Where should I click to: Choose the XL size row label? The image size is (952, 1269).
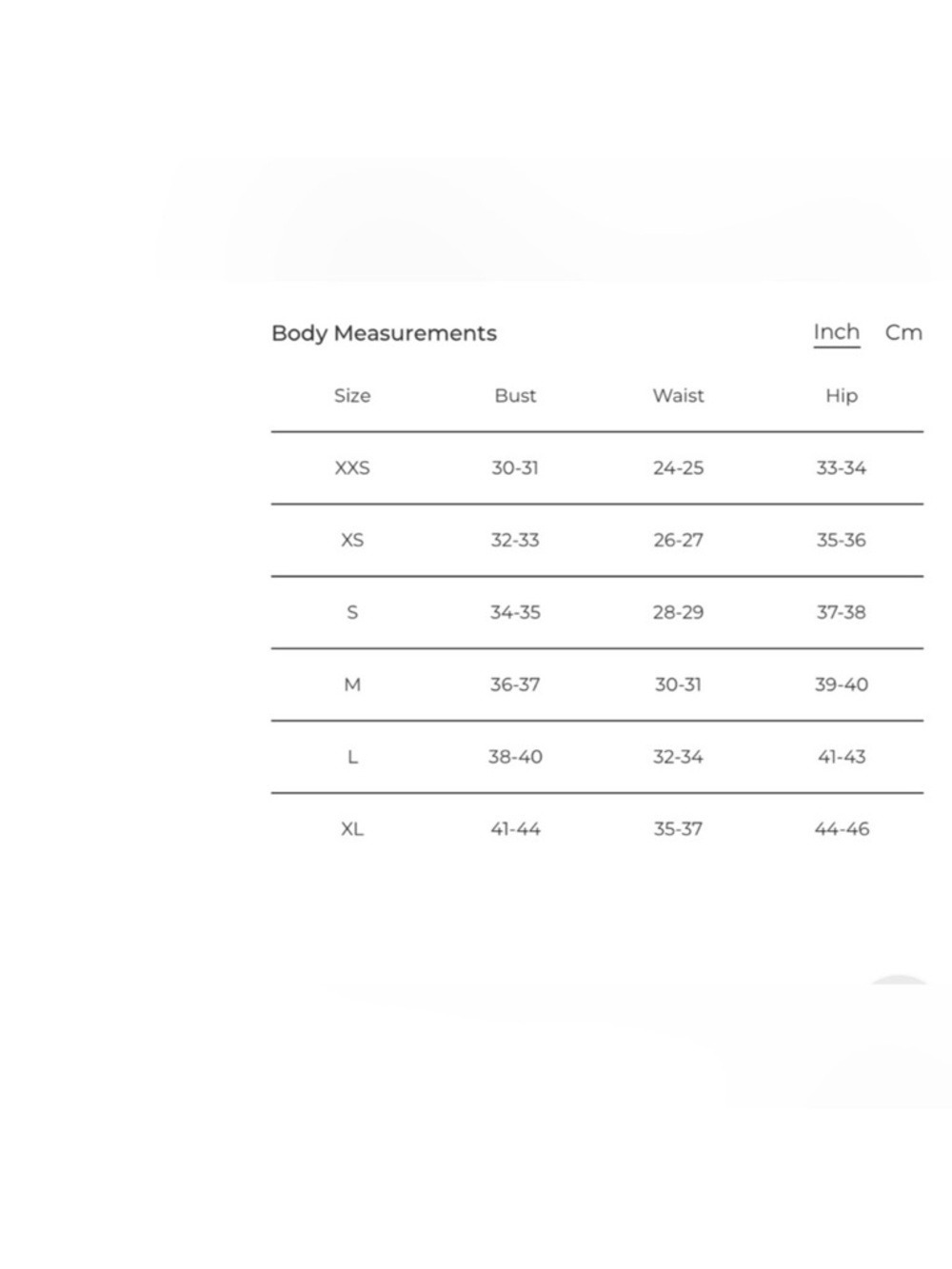point(352,829)
